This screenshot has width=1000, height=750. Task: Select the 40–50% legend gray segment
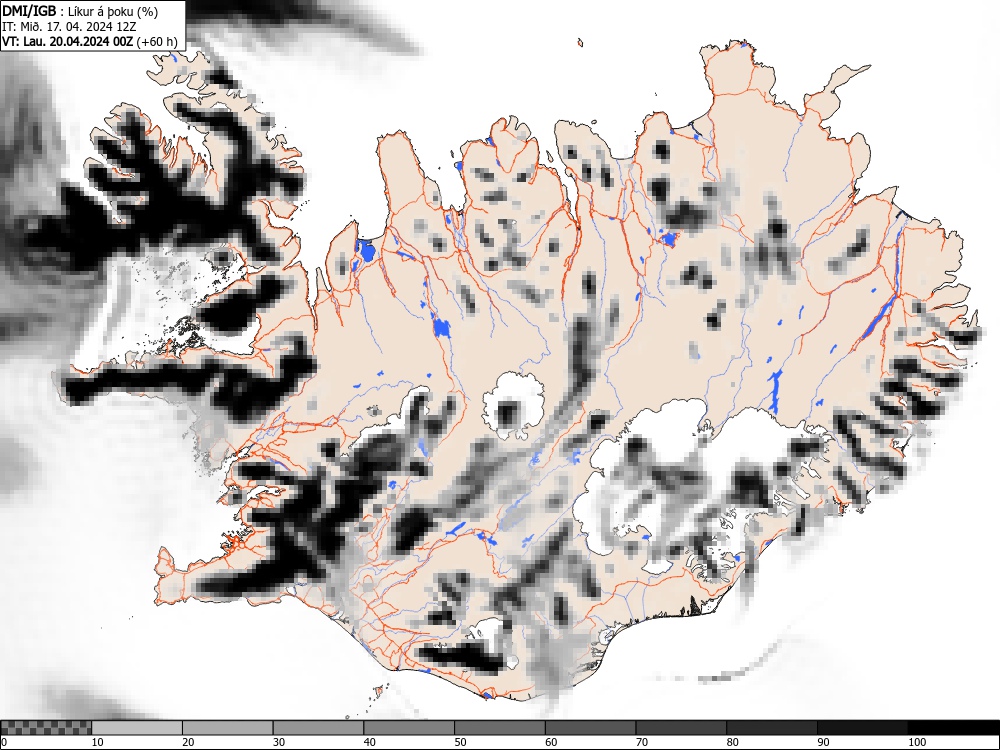click(409, 728)
